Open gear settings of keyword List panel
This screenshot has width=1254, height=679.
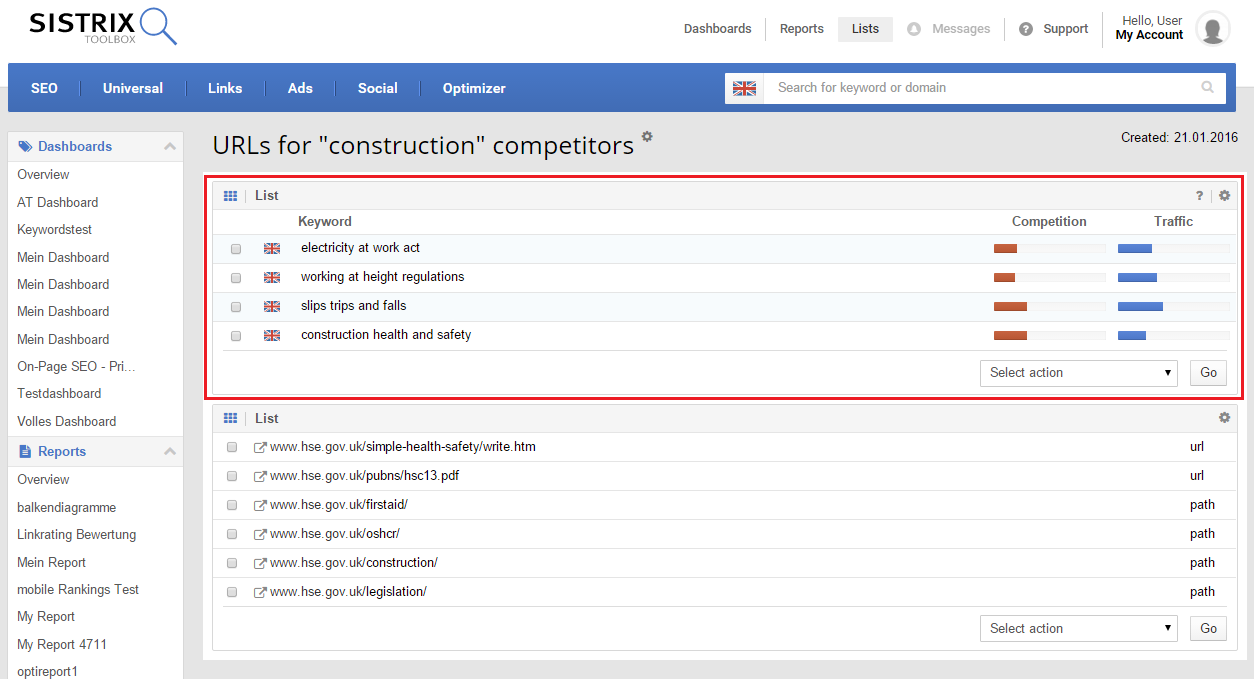tap(1224, 196)
